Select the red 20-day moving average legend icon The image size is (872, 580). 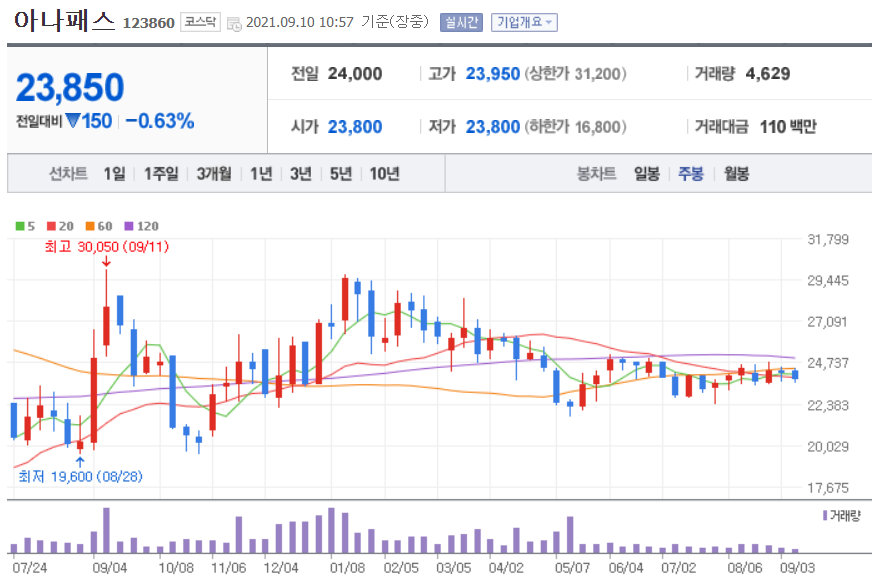51,226
